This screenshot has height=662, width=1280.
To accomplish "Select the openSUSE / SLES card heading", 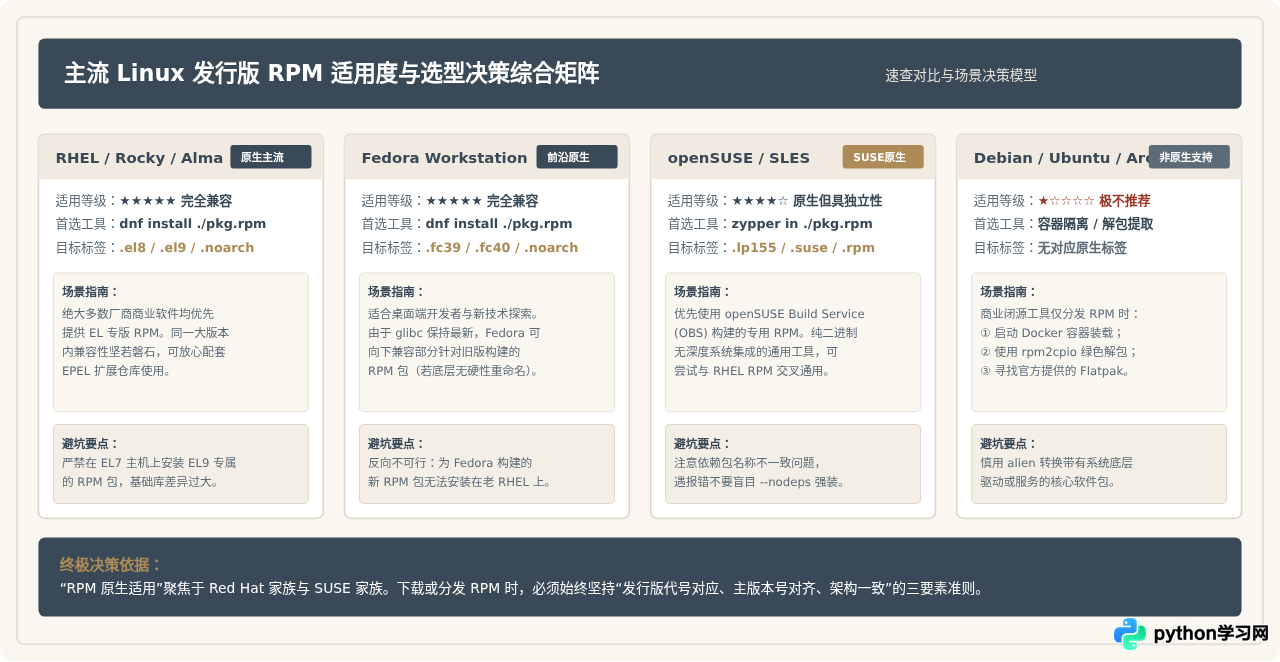I will (739, 158).
